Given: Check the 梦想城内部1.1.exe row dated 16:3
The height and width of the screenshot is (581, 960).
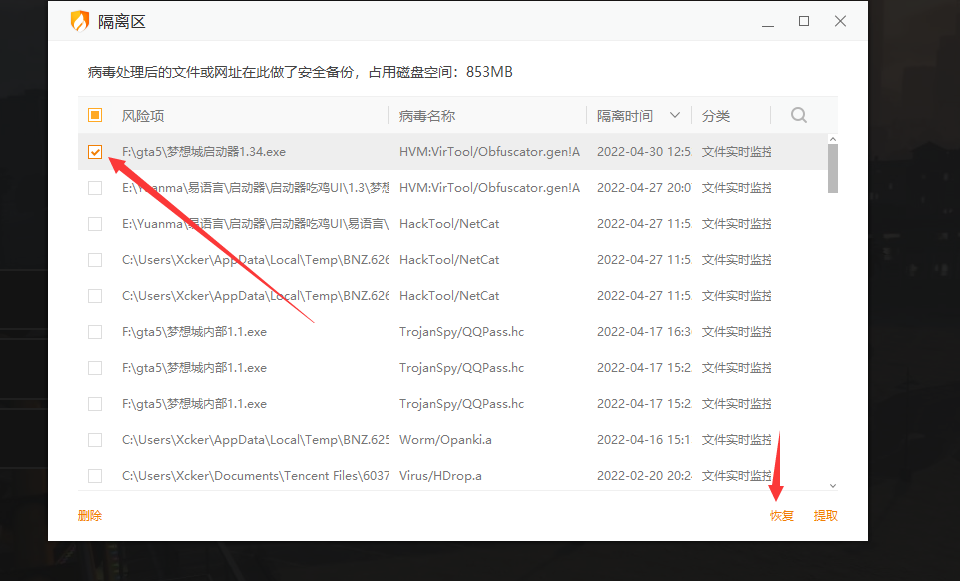Looking at the screenshot, I should click(x=95, y=332).
